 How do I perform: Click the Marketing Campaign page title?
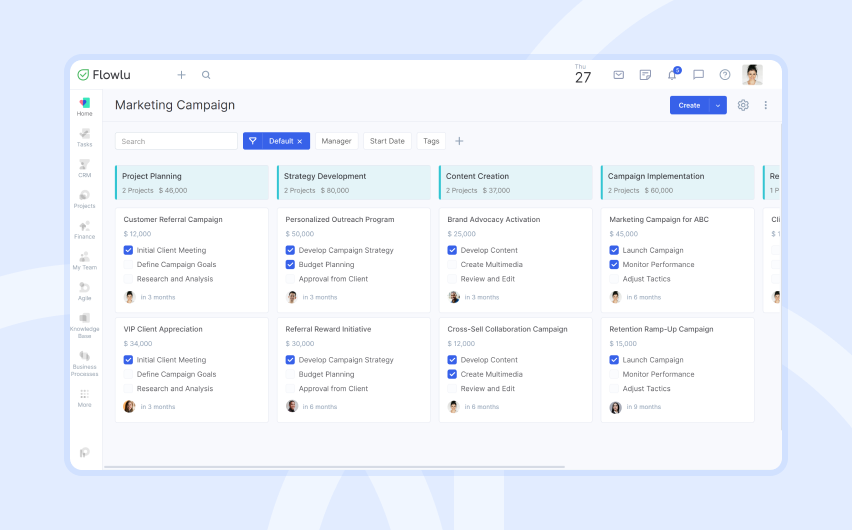point(175,105)
